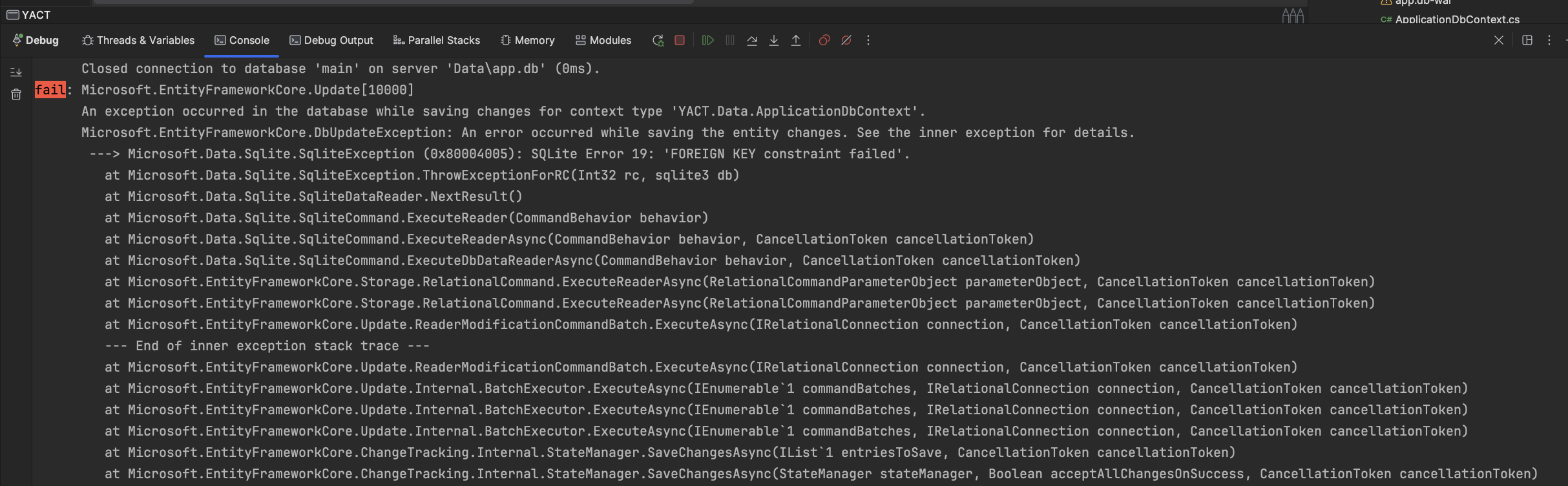Click 'Closed connection to database' line

click(x=340, y=69)
